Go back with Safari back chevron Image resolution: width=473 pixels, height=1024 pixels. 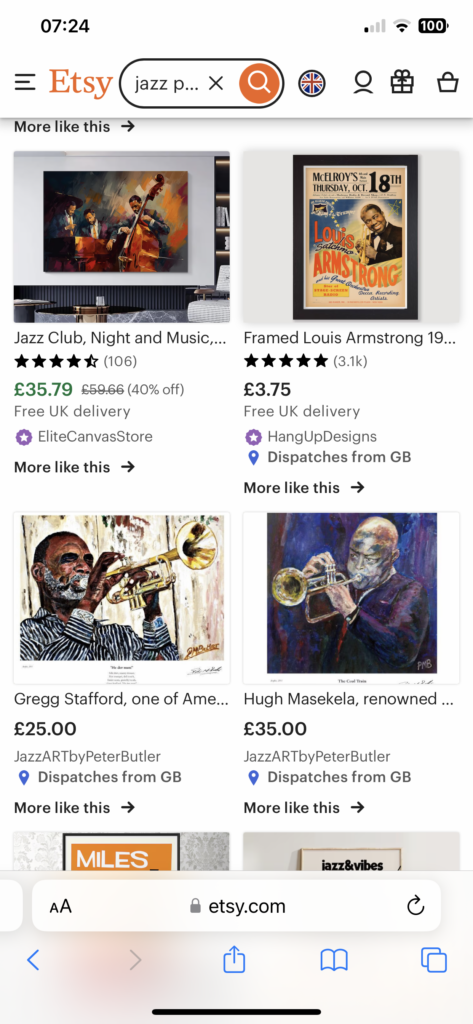pyautogui.click(x=33, y=959)
